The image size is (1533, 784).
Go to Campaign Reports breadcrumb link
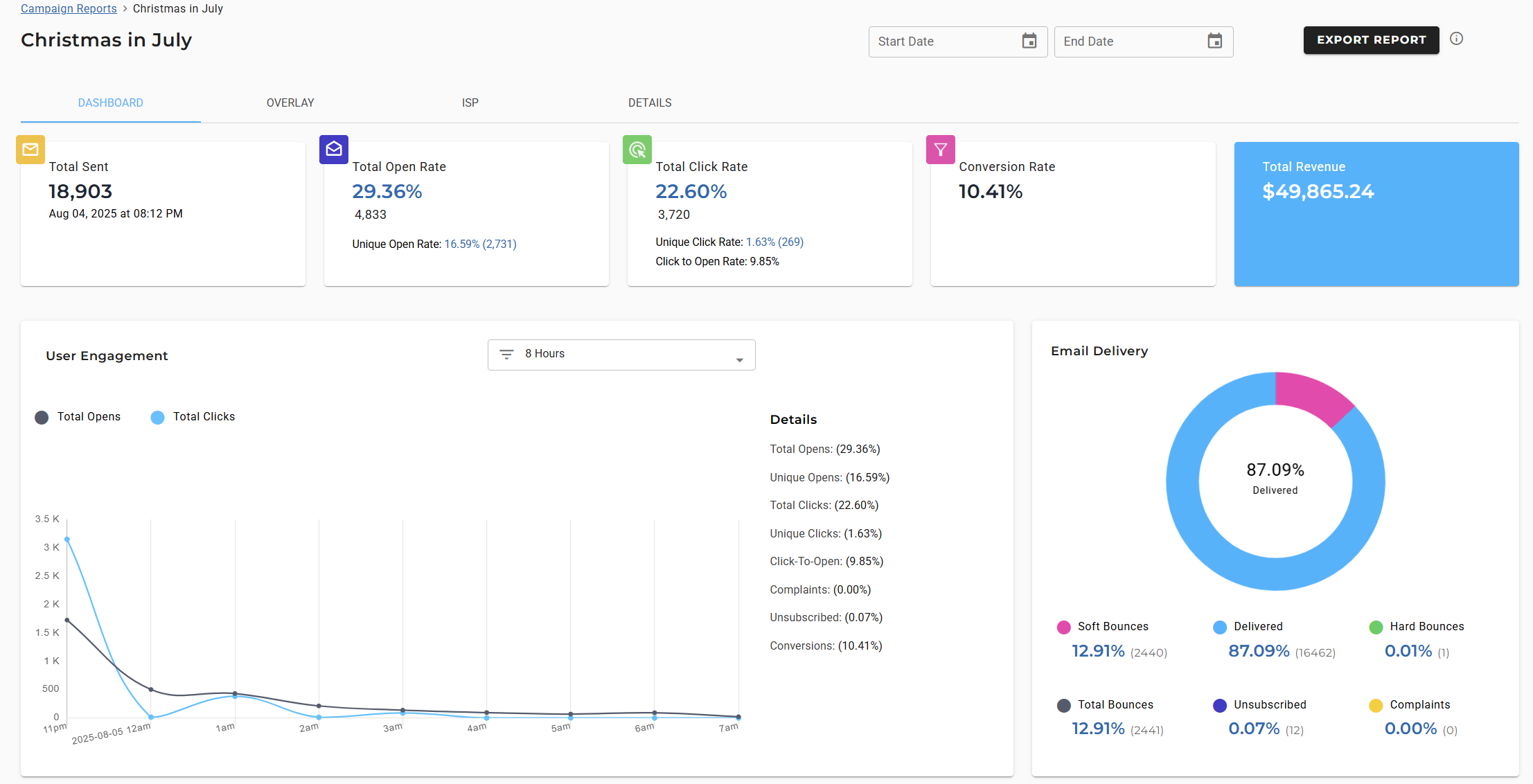pos(69,9)
